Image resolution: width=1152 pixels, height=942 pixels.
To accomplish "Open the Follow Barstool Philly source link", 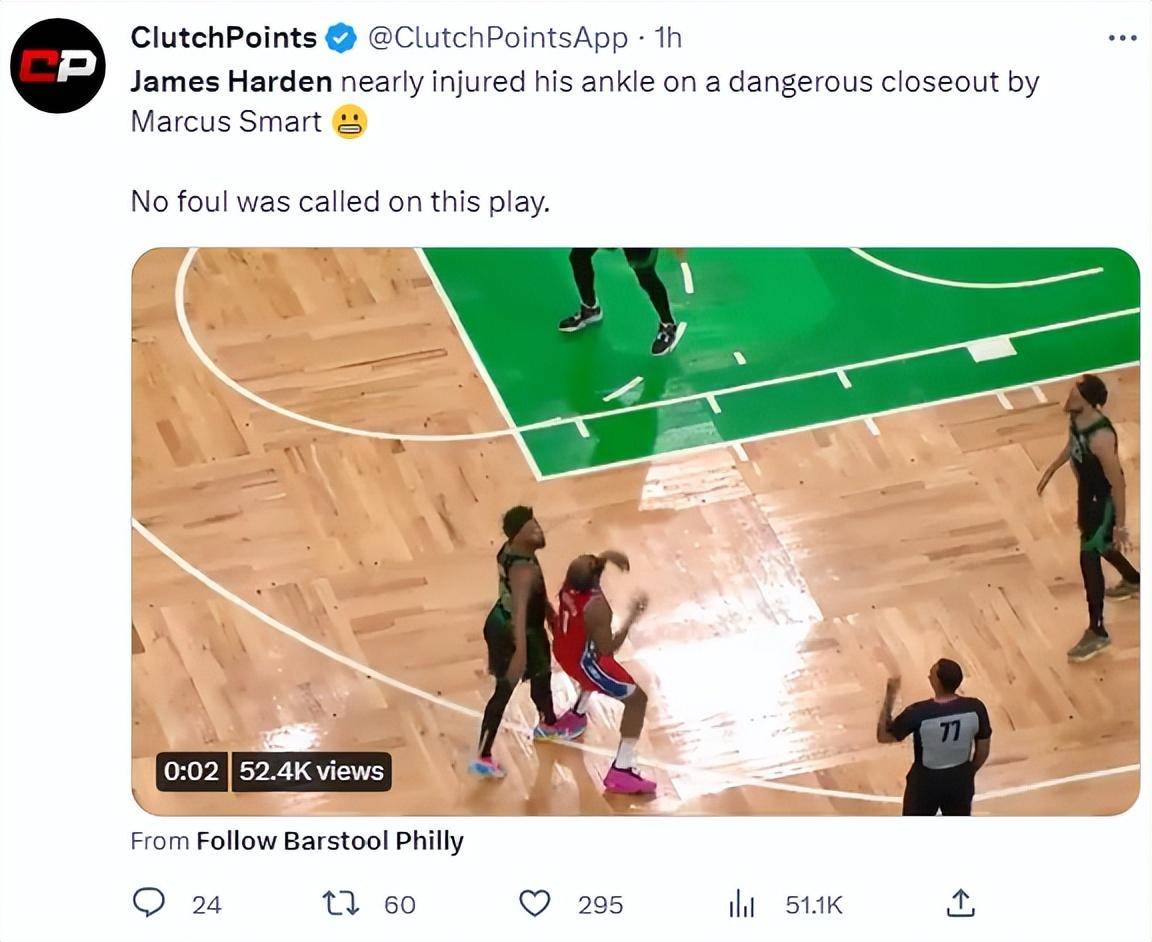I will coord(330,841).
